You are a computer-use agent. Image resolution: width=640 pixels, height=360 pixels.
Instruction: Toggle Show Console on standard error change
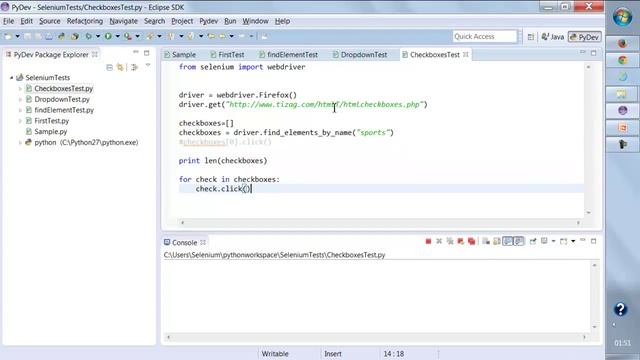(x=518, y=242)
